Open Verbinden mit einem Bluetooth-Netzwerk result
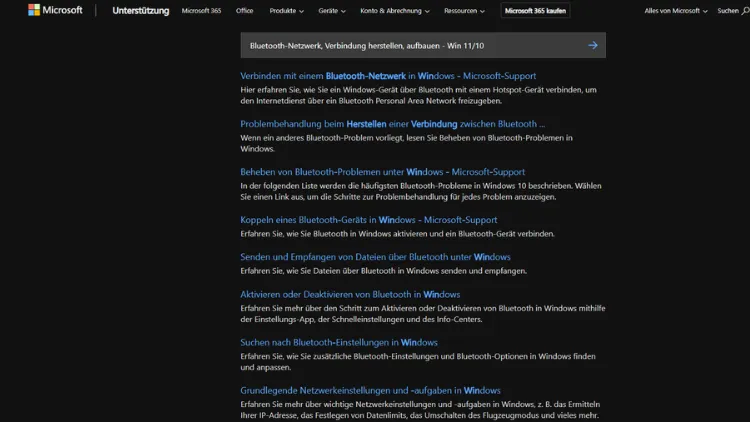The width and height of the screenshot is (750, 422). point(388,76)
